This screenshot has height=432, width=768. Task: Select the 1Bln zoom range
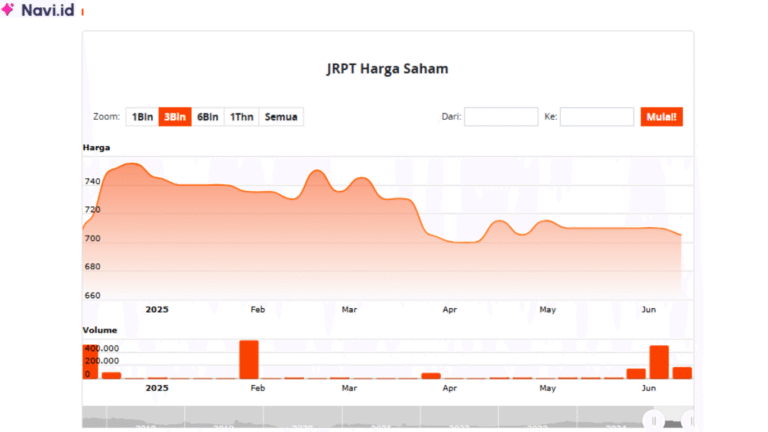pos(142,117)
